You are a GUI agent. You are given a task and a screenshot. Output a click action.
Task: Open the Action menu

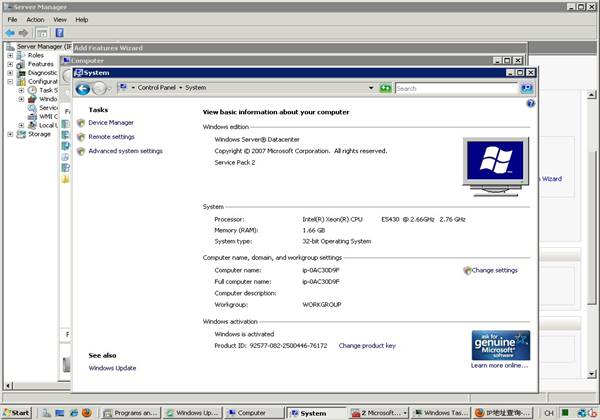coord(35,19)
